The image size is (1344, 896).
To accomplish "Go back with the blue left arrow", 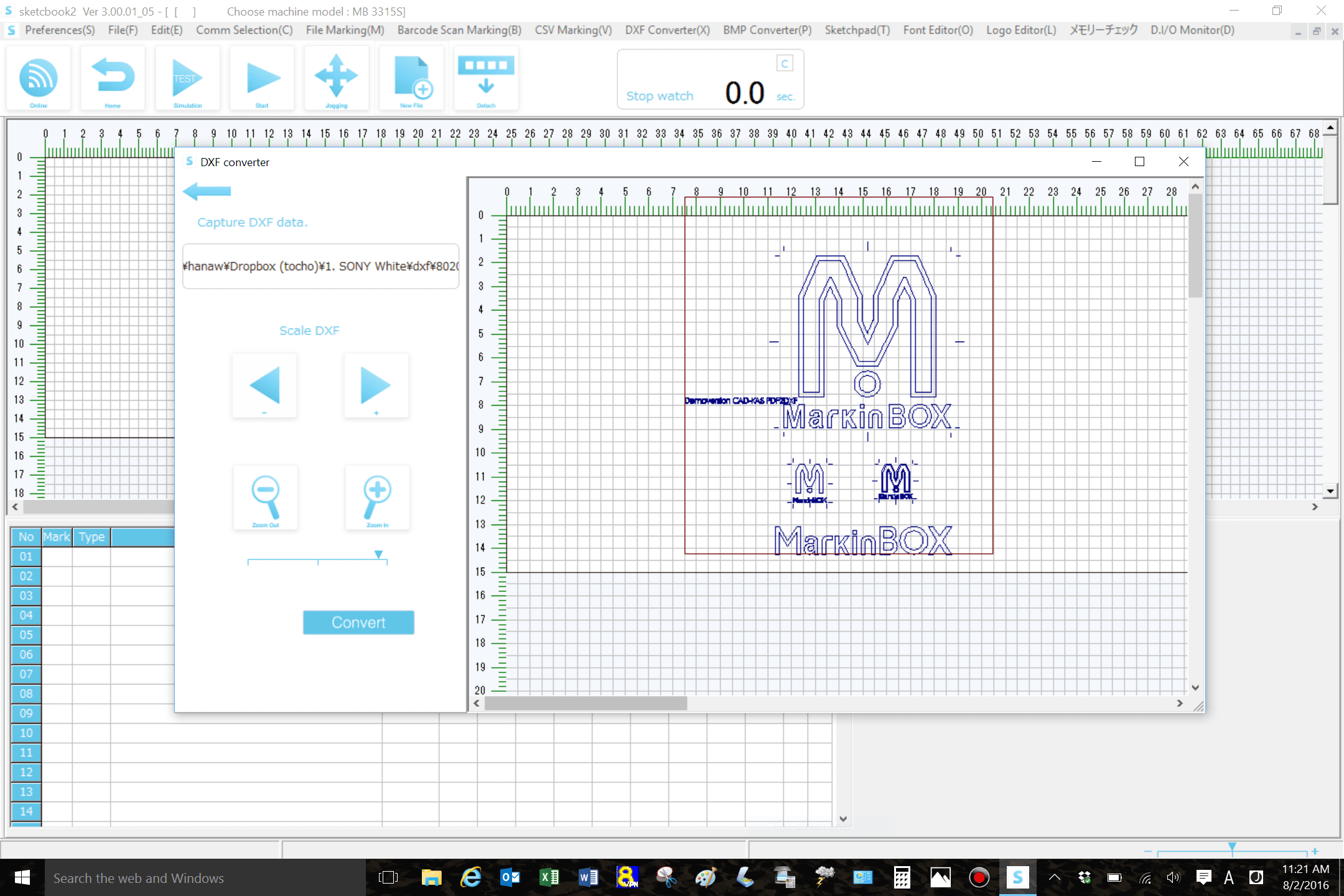I will tap(207, 191).
